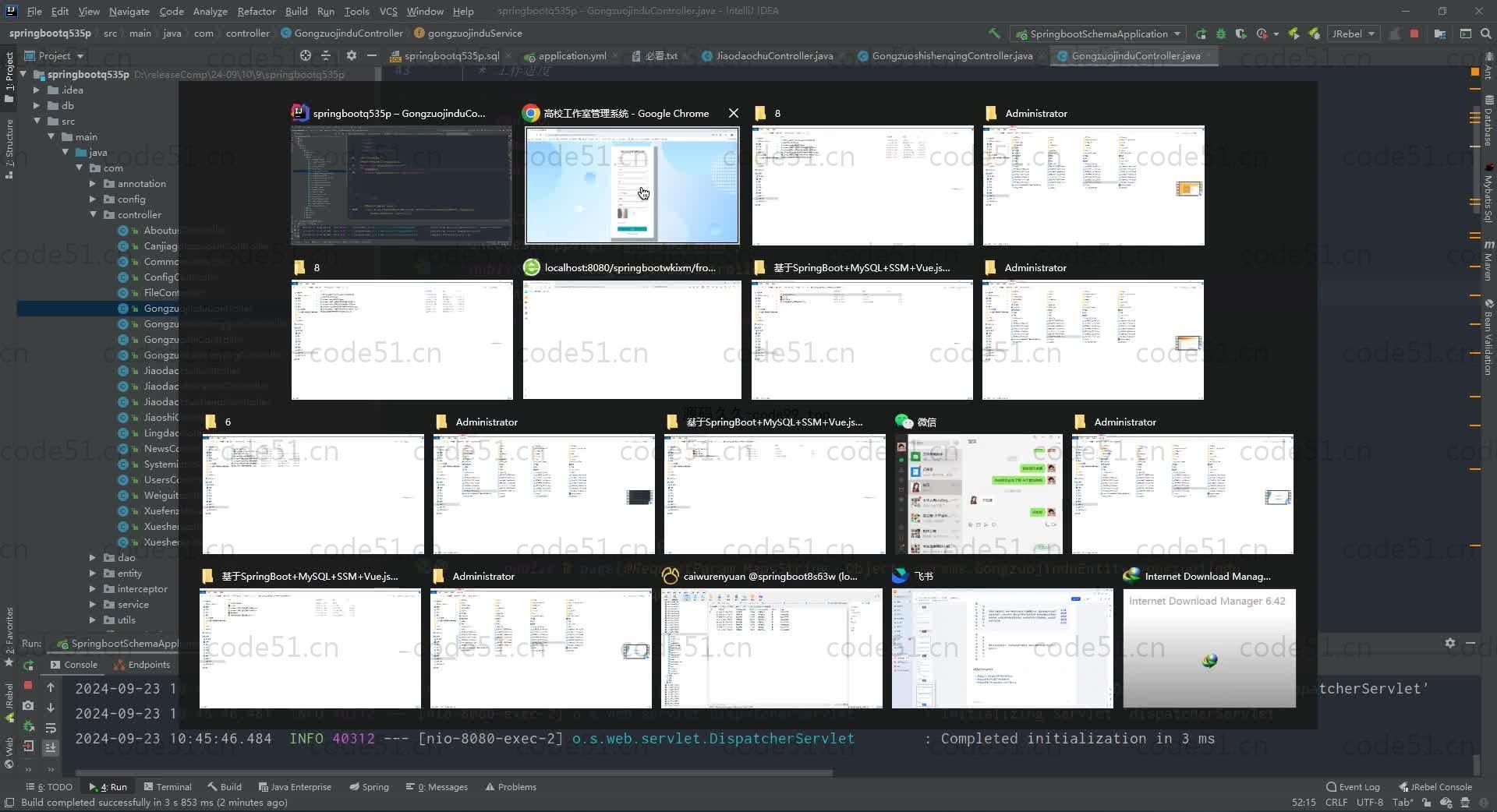Select the 飞书 window thumbnail in switcher
Screen dimensions: 1497x812
1003,648
